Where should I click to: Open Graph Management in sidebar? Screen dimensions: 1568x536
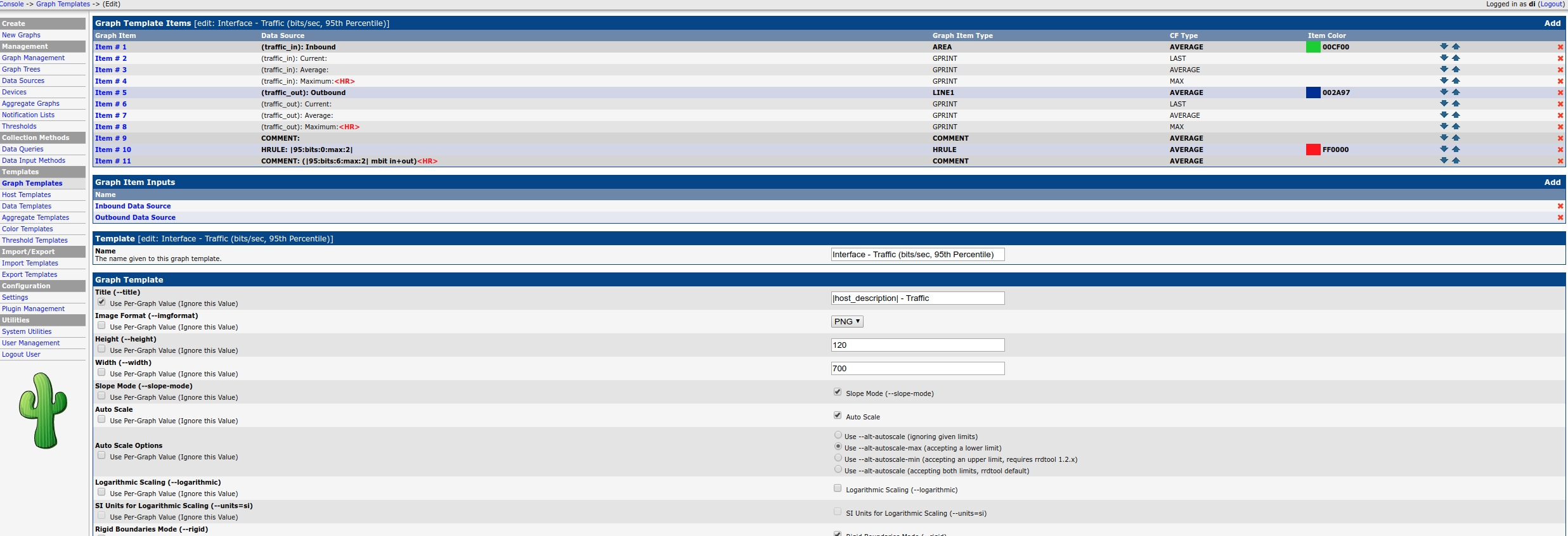(x=33, y=58)
